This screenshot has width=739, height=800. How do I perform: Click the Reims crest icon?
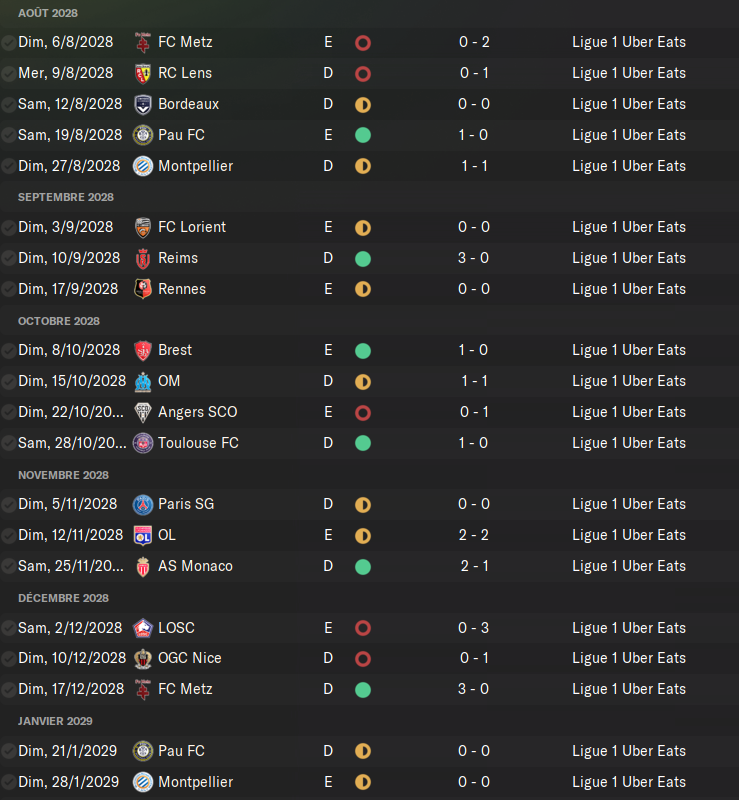tap(143, 259)
